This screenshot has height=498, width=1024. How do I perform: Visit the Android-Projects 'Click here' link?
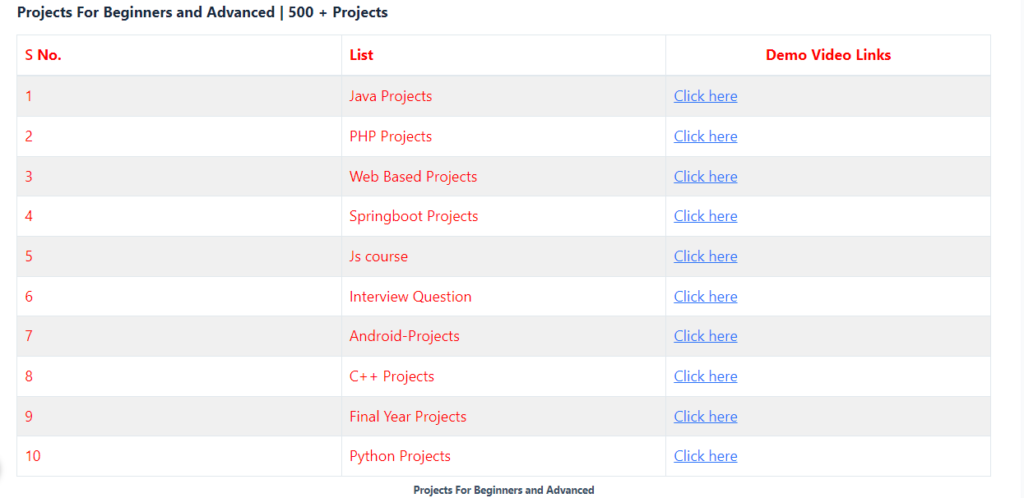click(705, 336)
